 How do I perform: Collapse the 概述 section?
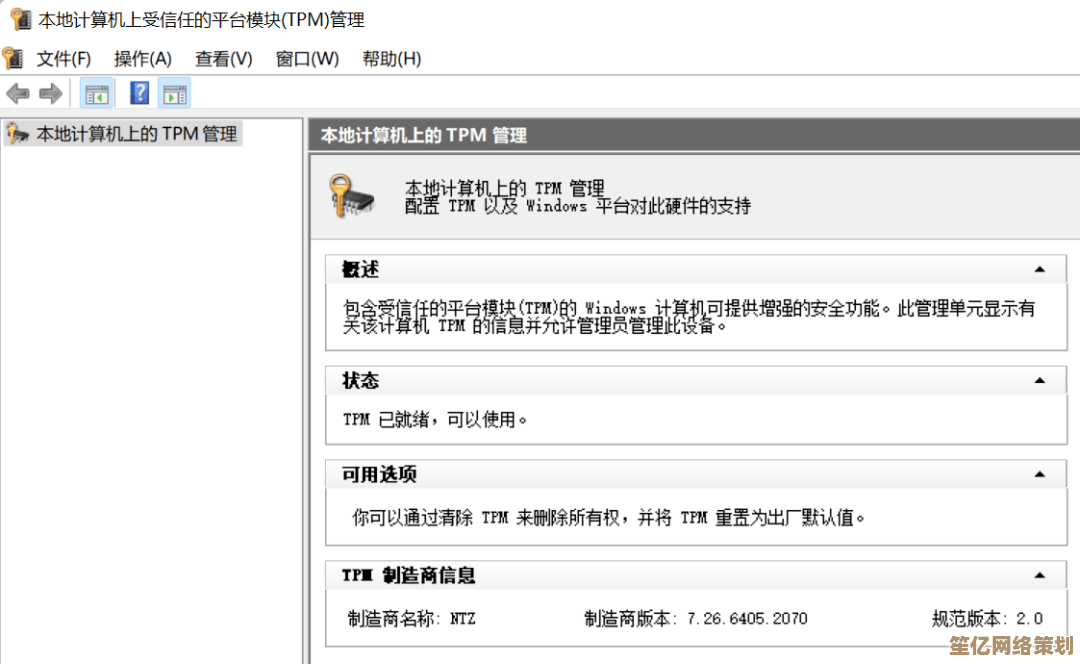click(x=1039, y=270)
